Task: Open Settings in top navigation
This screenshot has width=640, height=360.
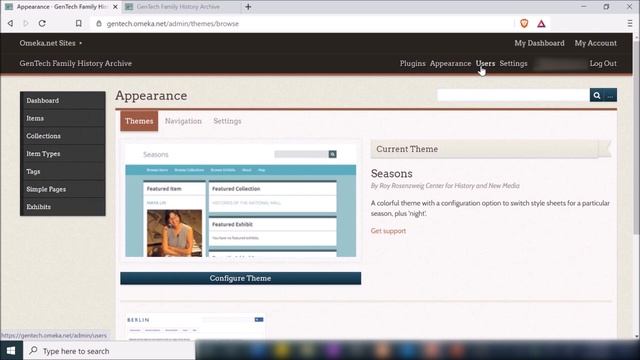Action: (513, 63)
